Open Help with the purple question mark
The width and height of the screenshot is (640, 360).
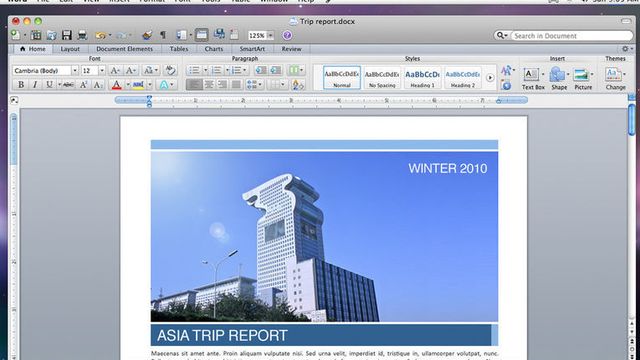coord(287,36)
